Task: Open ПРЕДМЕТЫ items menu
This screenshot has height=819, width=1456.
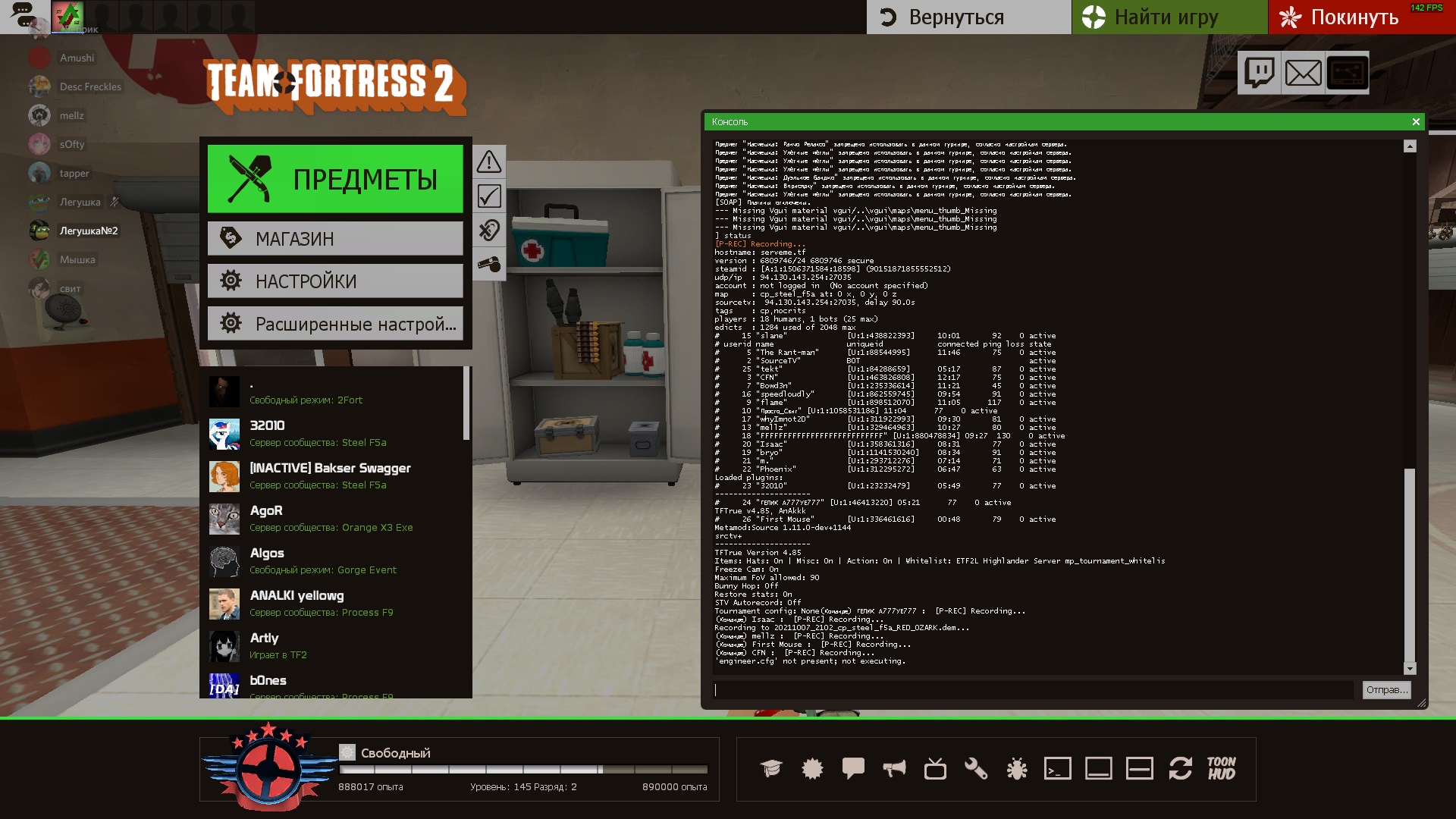Action: pyautogui.click(x=335, y=179)
